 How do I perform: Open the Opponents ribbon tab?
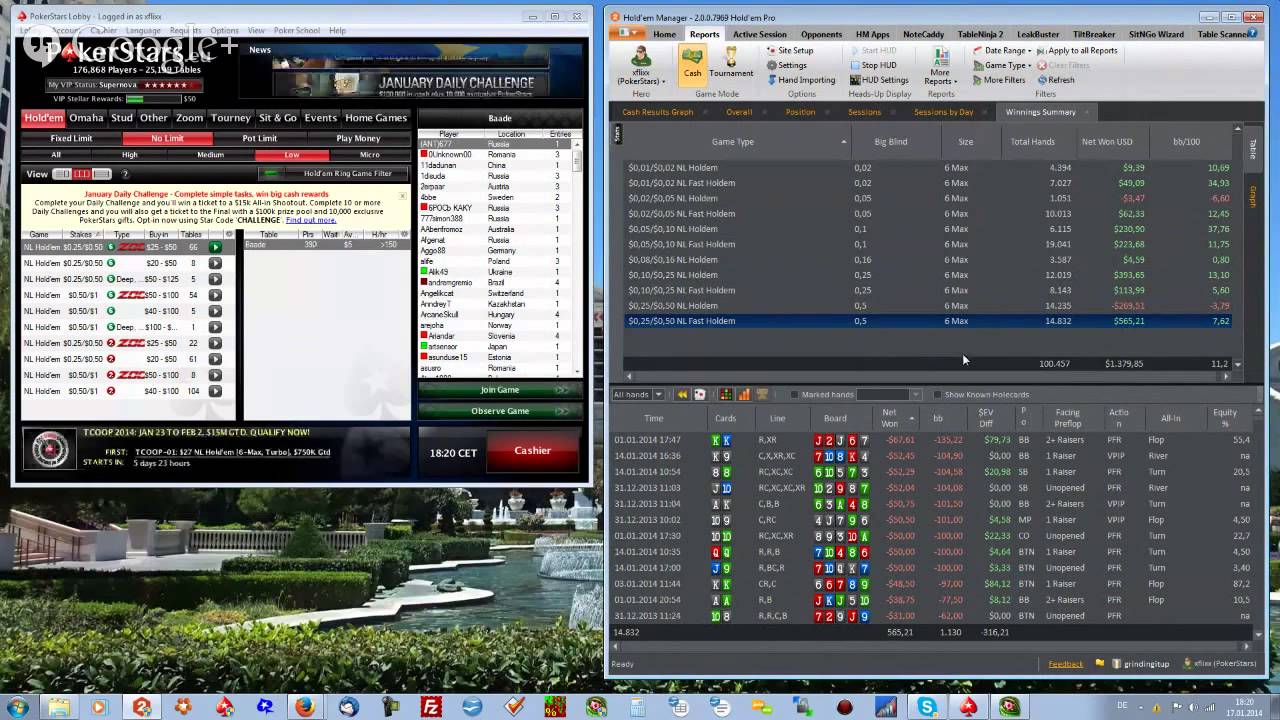[x=821, y=34]
